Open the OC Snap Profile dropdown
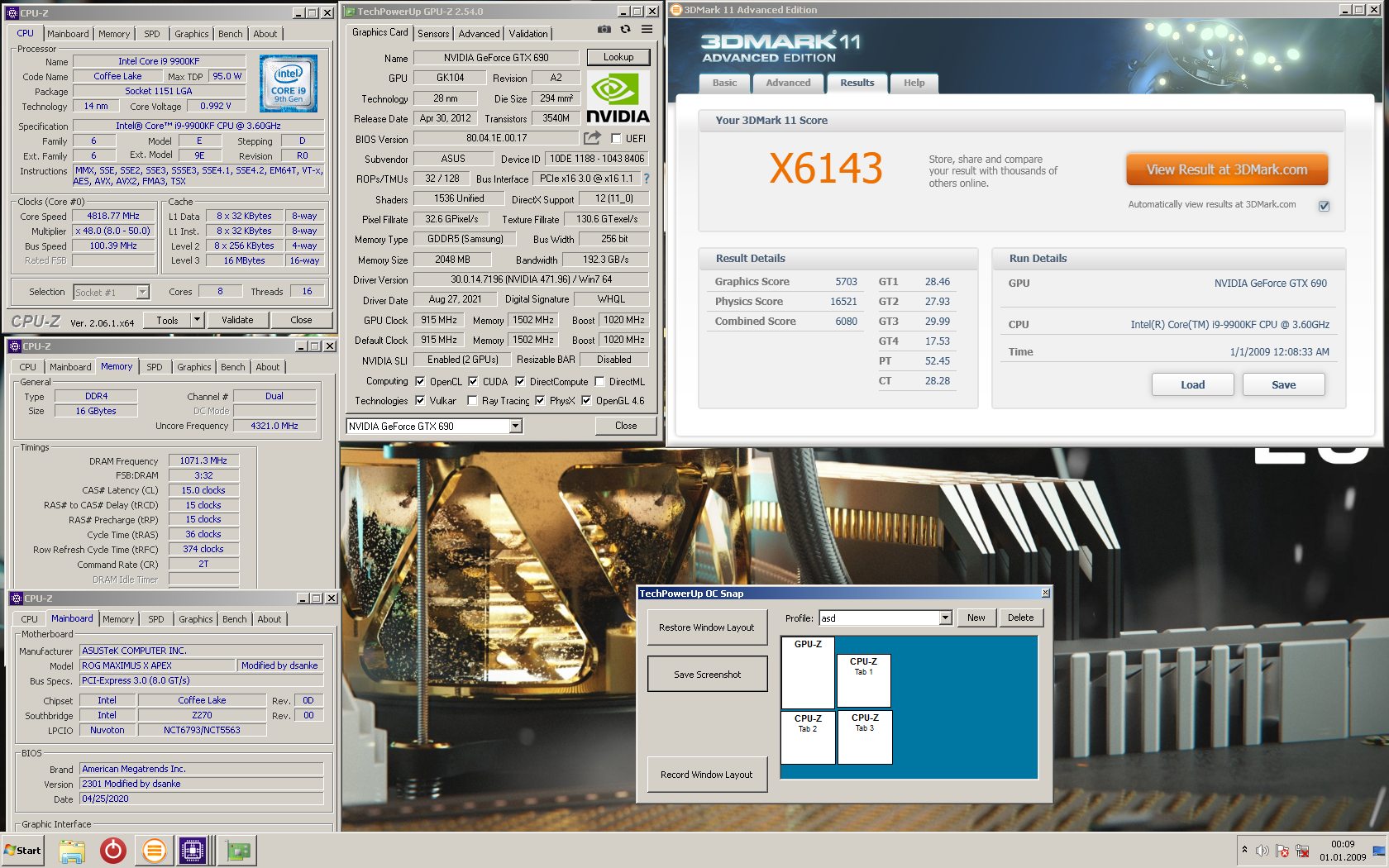This screenshot has width=1389, height=868. pos(945,618)
